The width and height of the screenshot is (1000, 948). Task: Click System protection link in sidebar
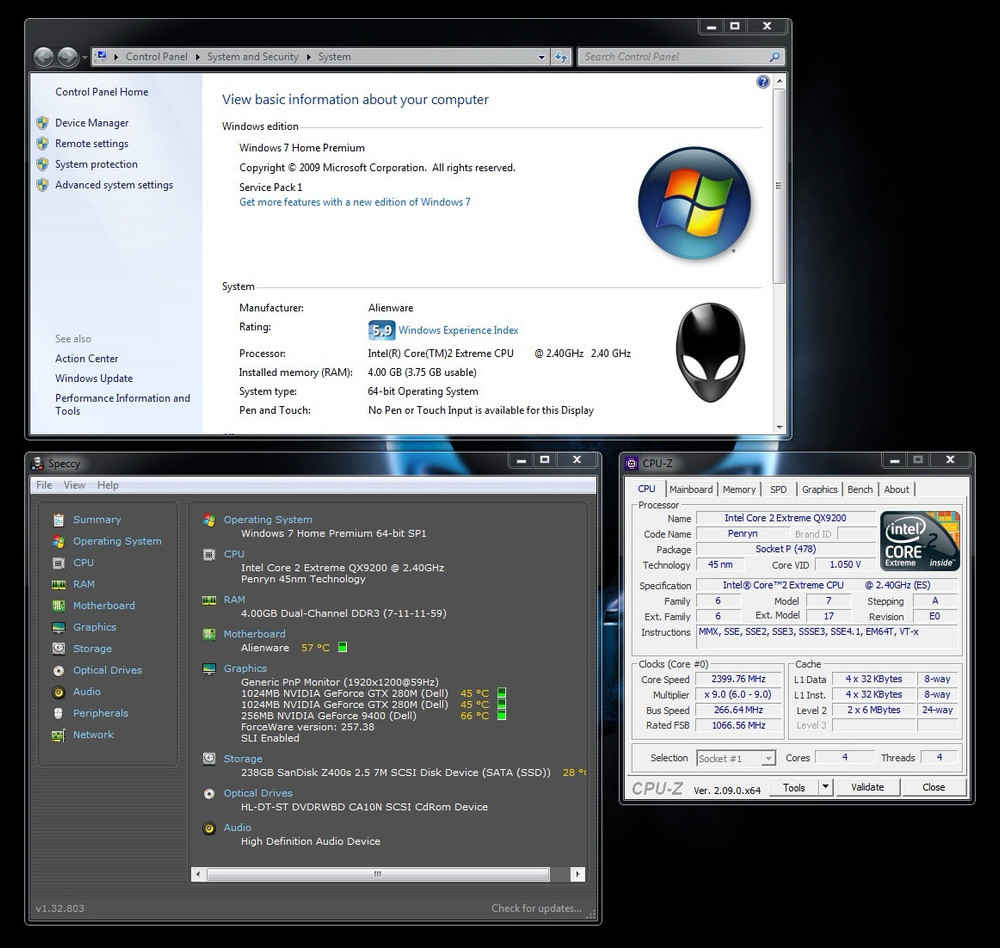tap(96, 165)
